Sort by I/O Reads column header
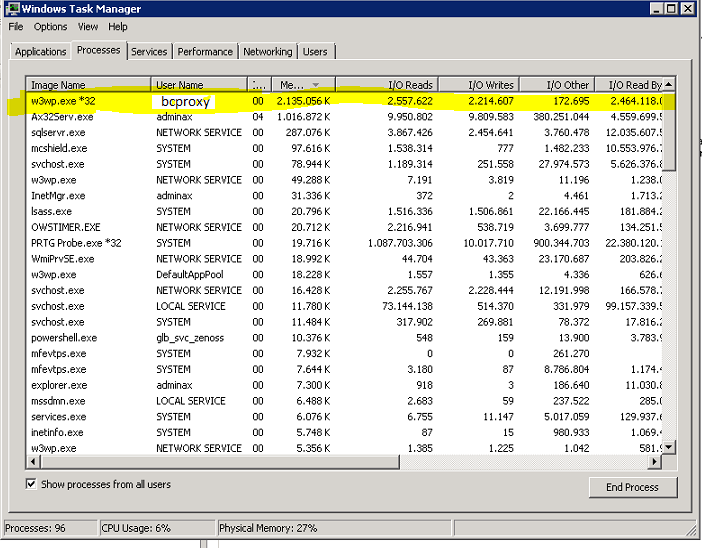Viewport: 702px width, 548px height. 387,85
